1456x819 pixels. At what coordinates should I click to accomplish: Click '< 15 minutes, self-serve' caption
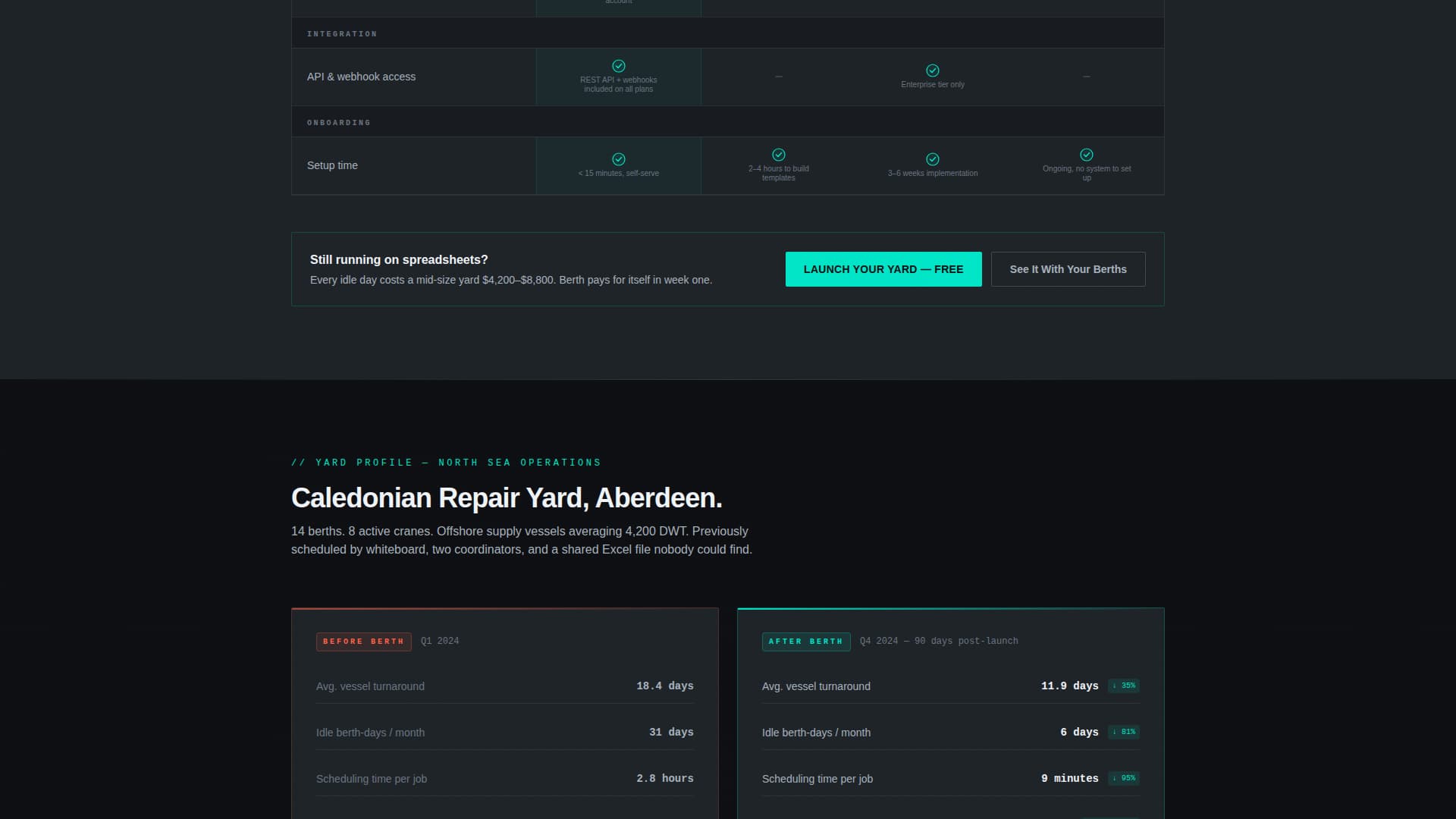tap(619, 174)
